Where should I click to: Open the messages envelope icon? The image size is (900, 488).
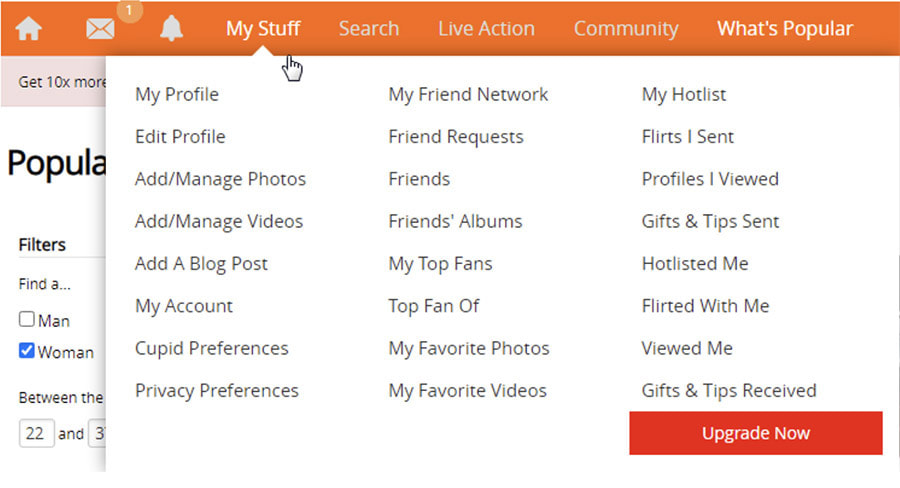100,29
